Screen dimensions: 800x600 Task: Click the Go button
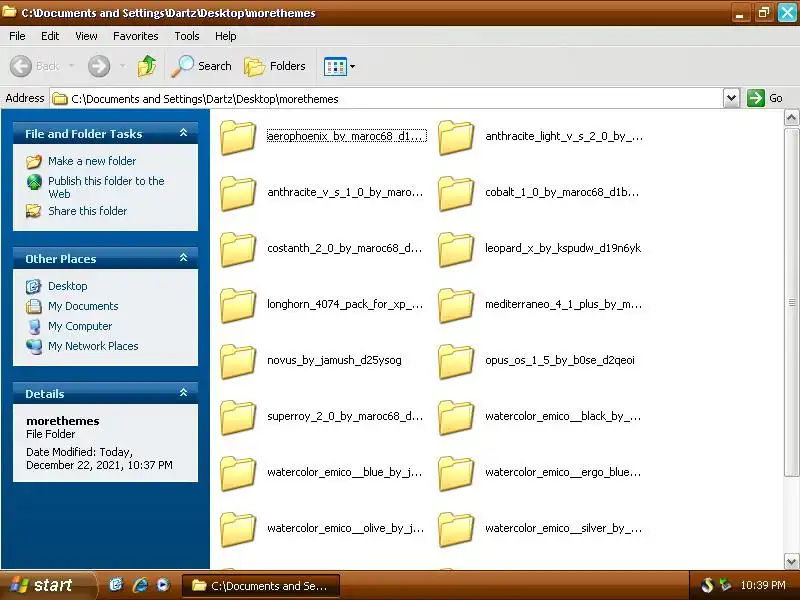pyautogui.click(x=764, y=98)
